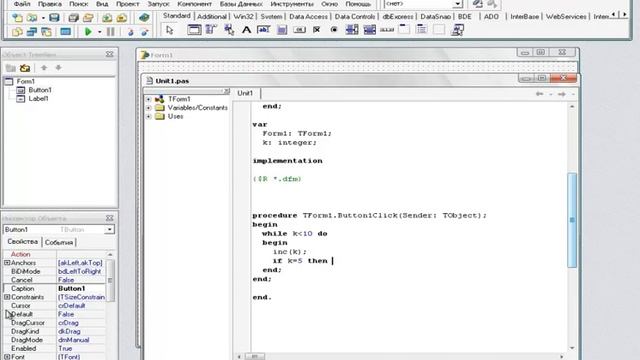Select the RadioButton component icon

[x=334, y=30]
